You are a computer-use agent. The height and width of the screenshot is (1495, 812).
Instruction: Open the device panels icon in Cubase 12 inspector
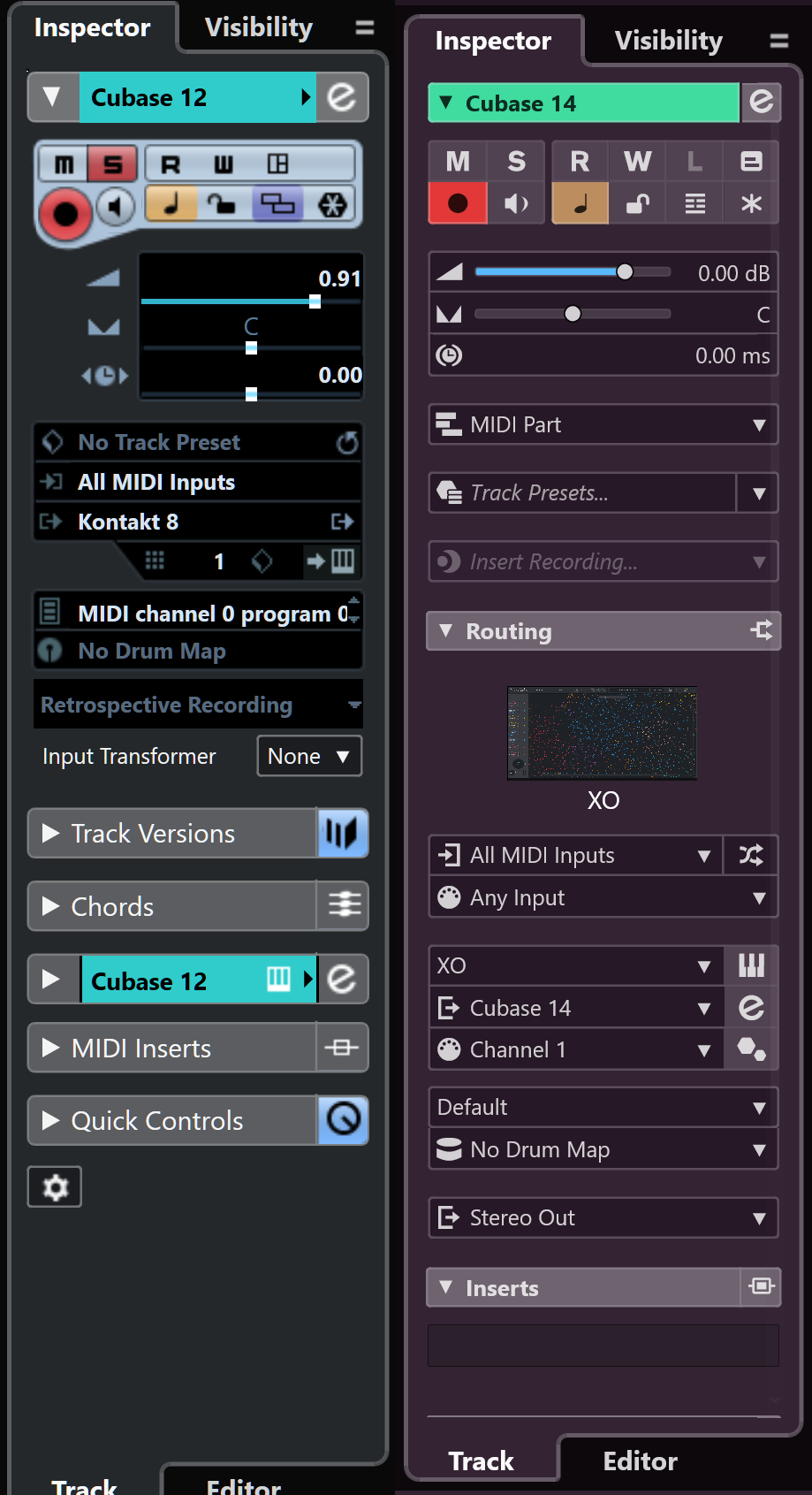[x=277, y=164]
